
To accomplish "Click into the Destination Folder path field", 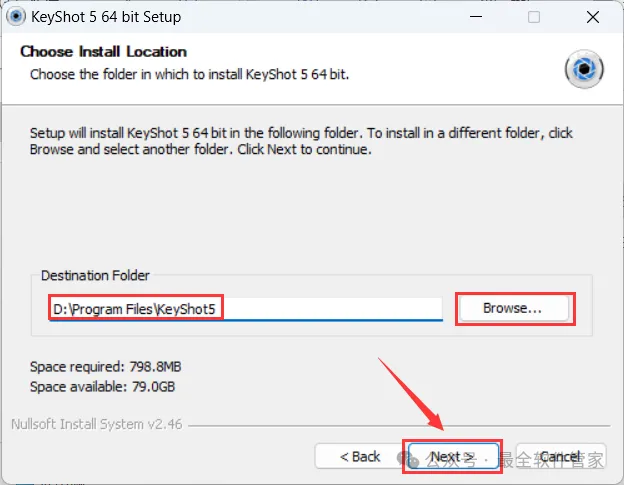I will [246, 309].
